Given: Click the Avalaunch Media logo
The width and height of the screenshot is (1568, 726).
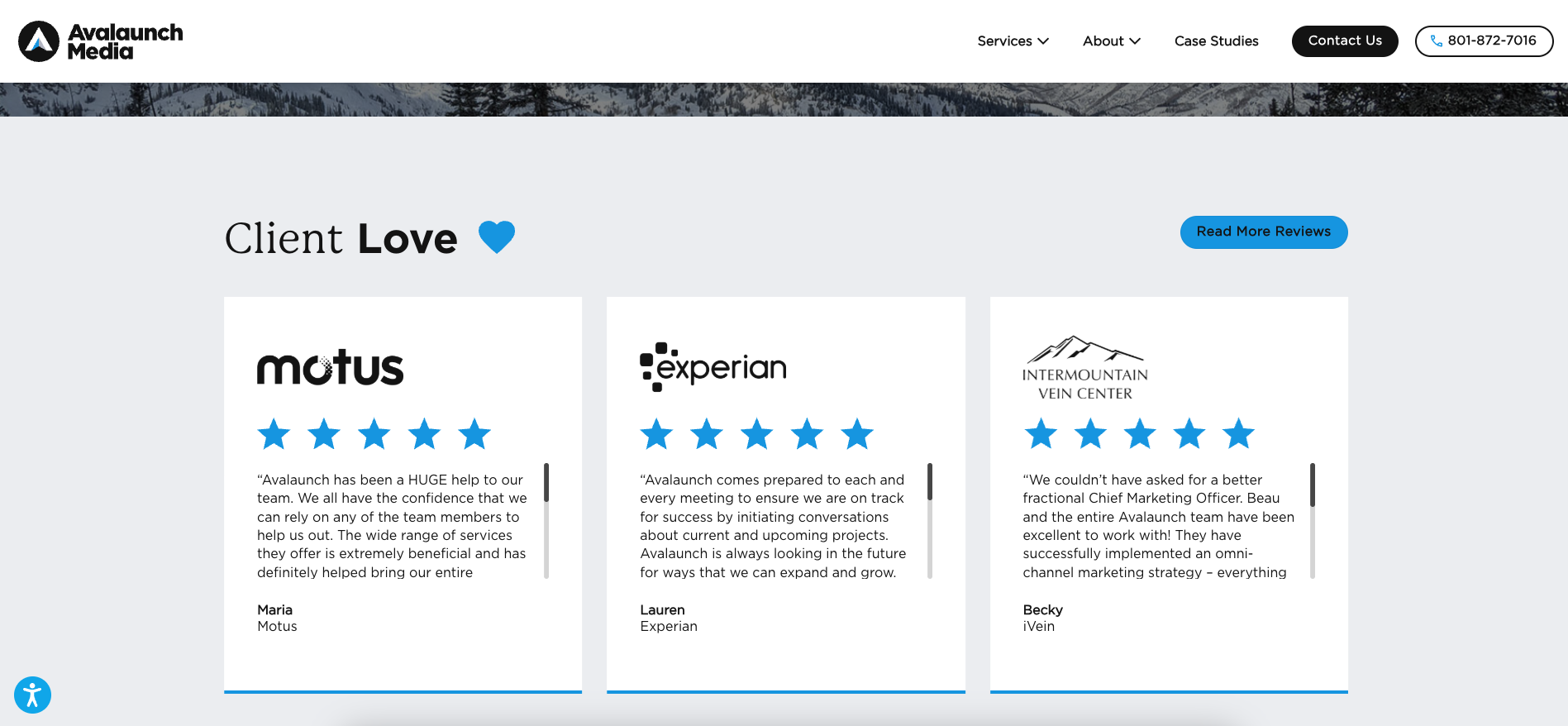Looking at the screenshot, I should tap(101, 41).
